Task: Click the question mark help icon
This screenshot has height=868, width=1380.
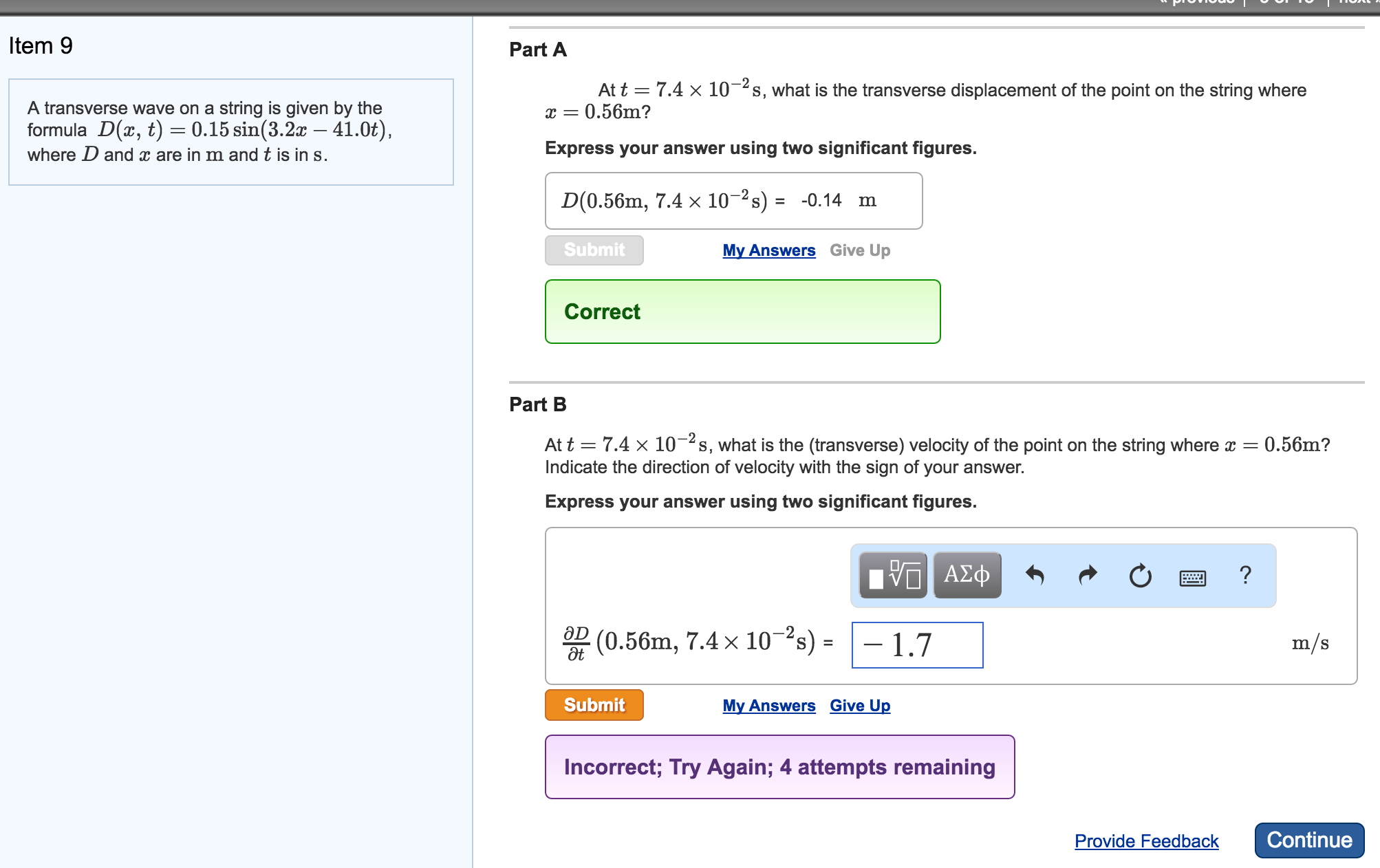Action: tap(1244, 575)
